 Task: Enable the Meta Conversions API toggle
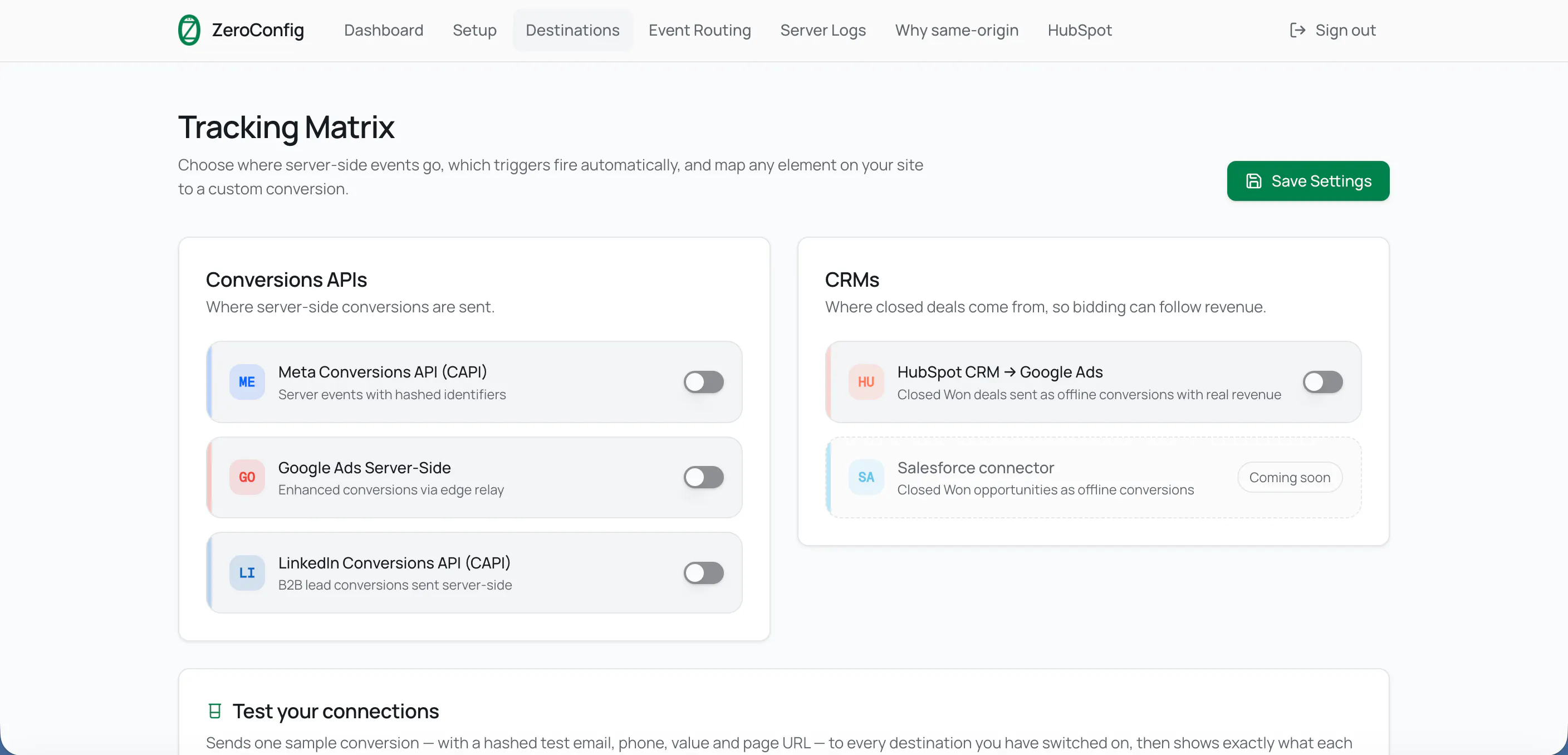point(704,382)
